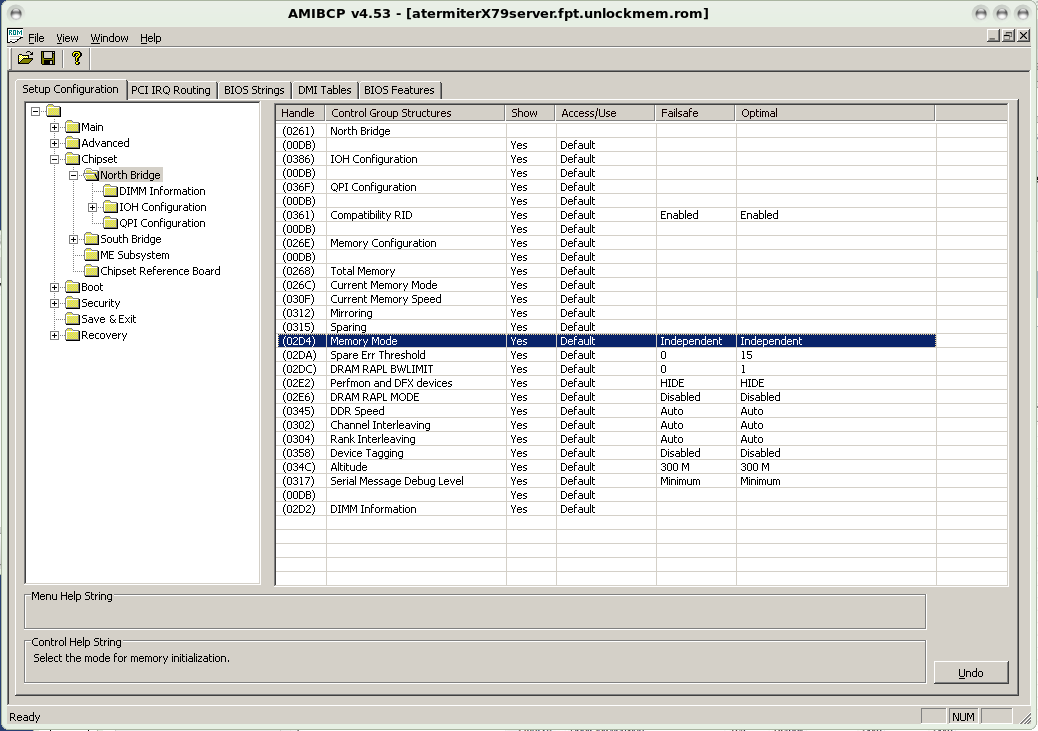Select DIMM Information in the tree
The width and height of the screenshot is (1038, 731).
point(162,191)
